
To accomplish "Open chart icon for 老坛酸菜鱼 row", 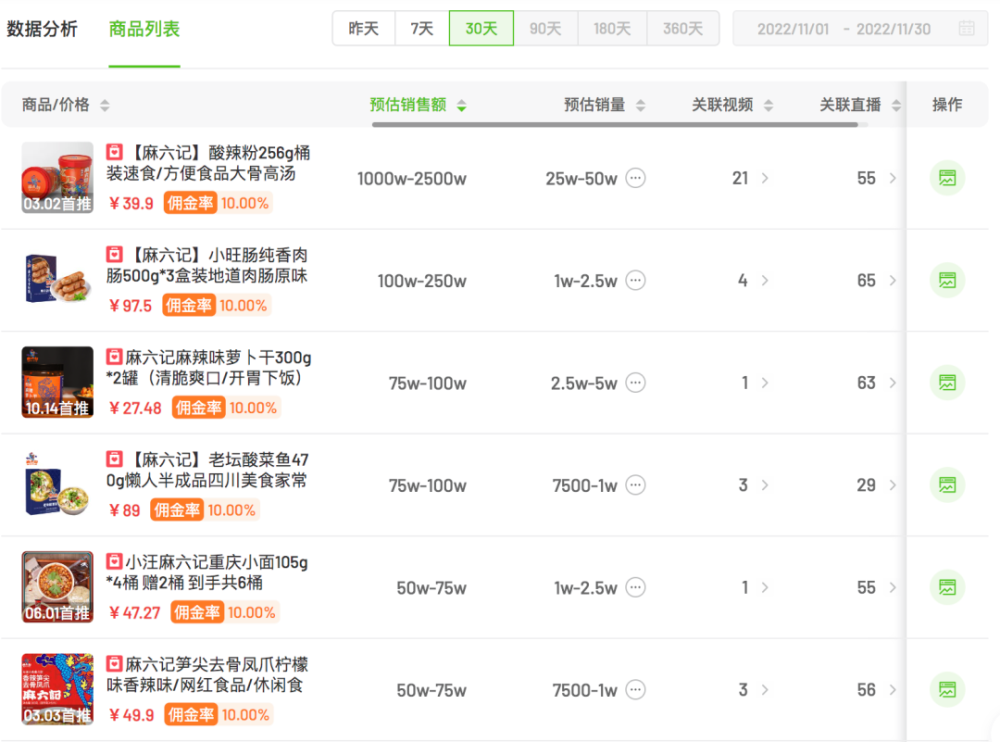I will click(946, 485).
